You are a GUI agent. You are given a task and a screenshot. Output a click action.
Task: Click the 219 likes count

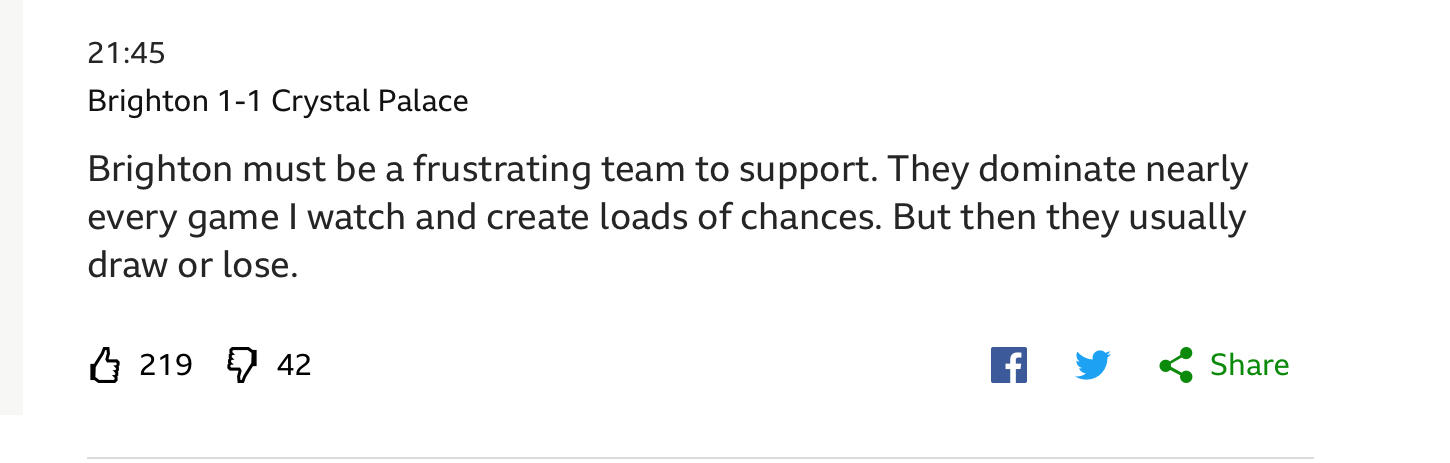pyautogui.click(x=166, y=365)
